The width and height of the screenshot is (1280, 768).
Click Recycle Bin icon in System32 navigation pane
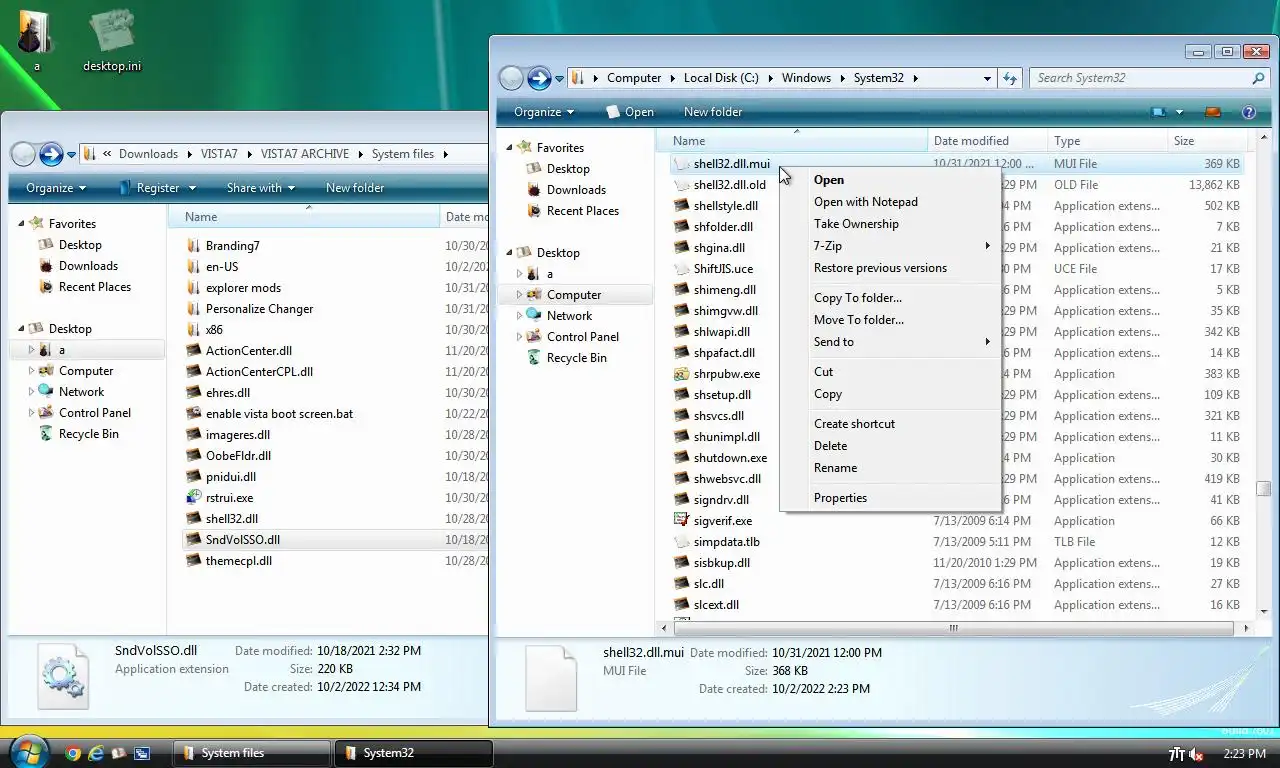coord(534,358)
